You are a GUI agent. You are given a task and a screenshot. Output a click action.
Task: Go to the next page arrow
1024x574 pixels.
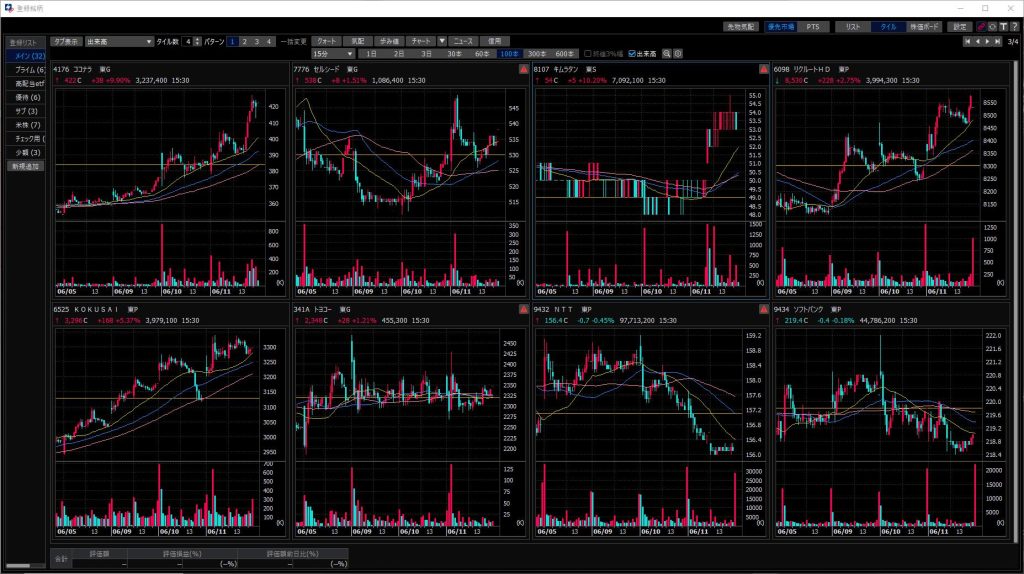point(988,41)
